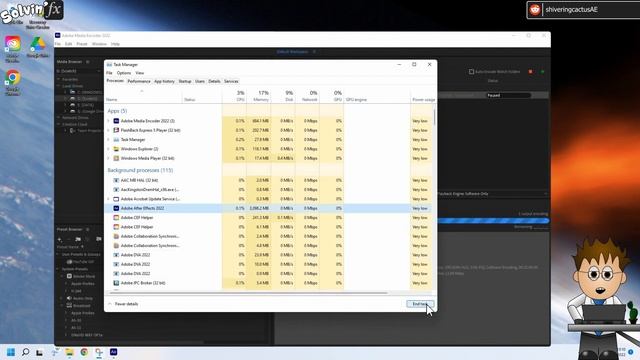Click the blue encoding progress bar
This screenshot has height=360, width=640.
pyautogui.click(x=493, y=220)
